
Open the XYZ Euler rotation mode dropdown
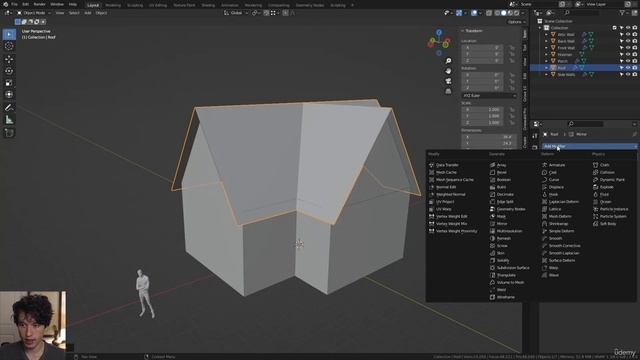point(489,96)
